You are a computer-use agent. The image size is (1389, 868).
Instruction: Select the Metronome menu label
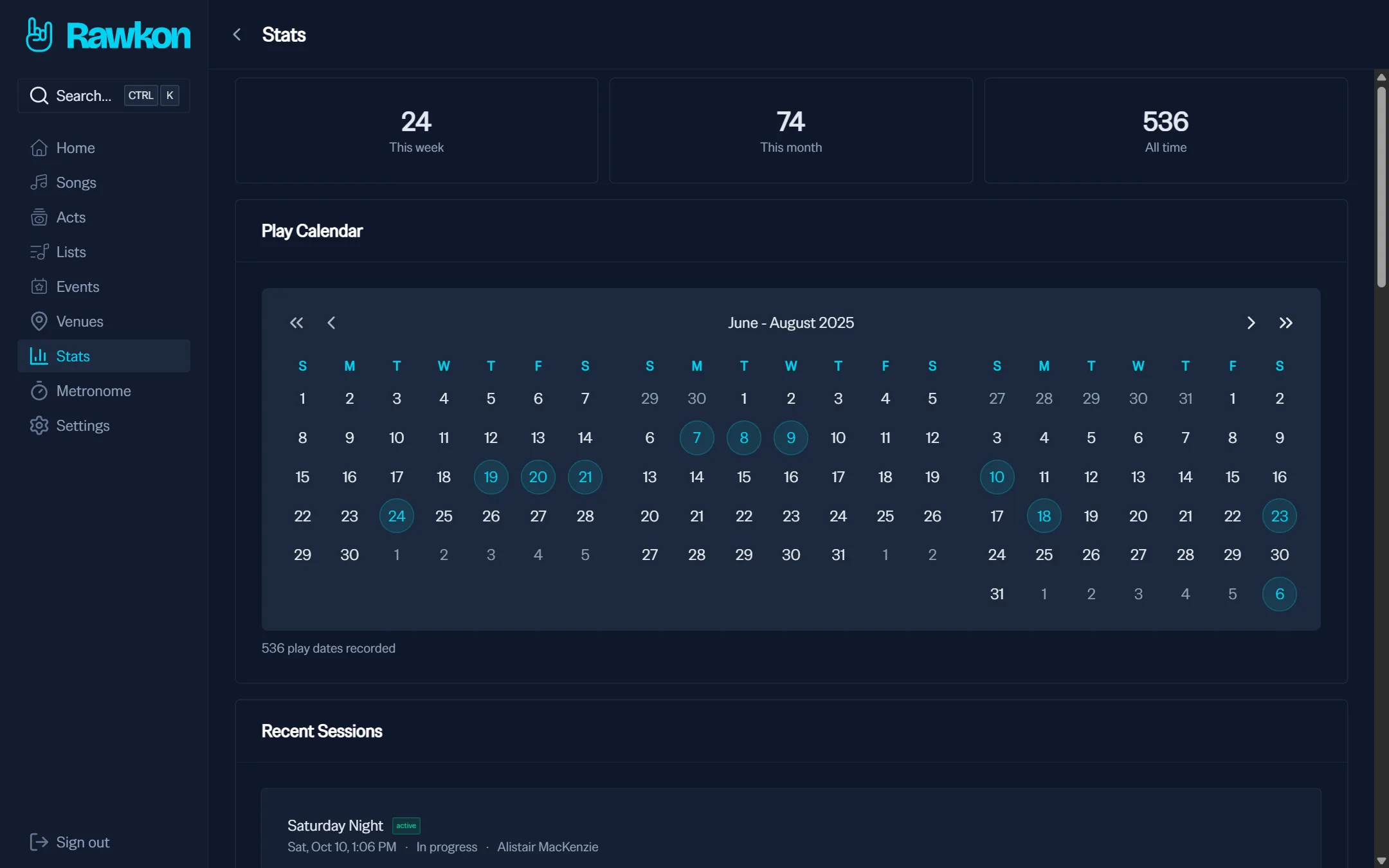93,391
